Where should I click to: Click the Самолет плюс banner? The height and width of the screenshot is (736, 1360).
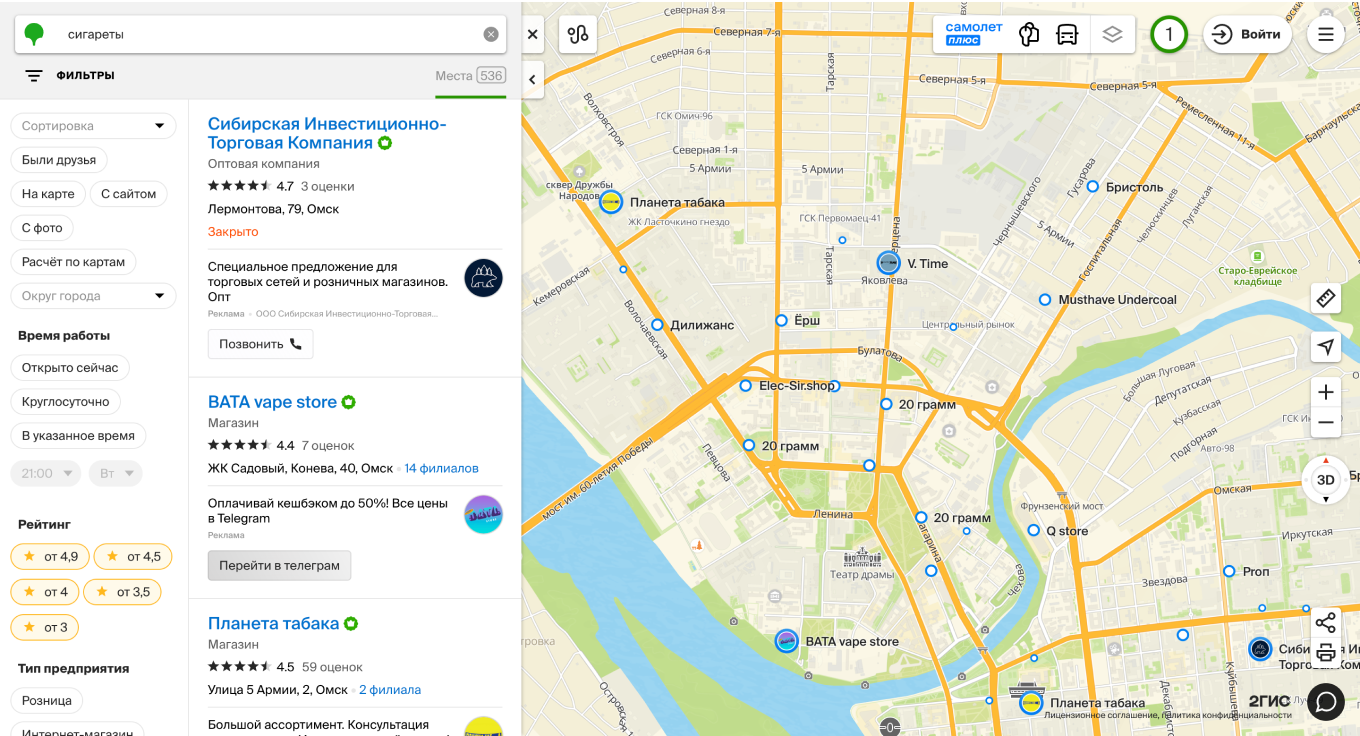[x=974, y=34]
